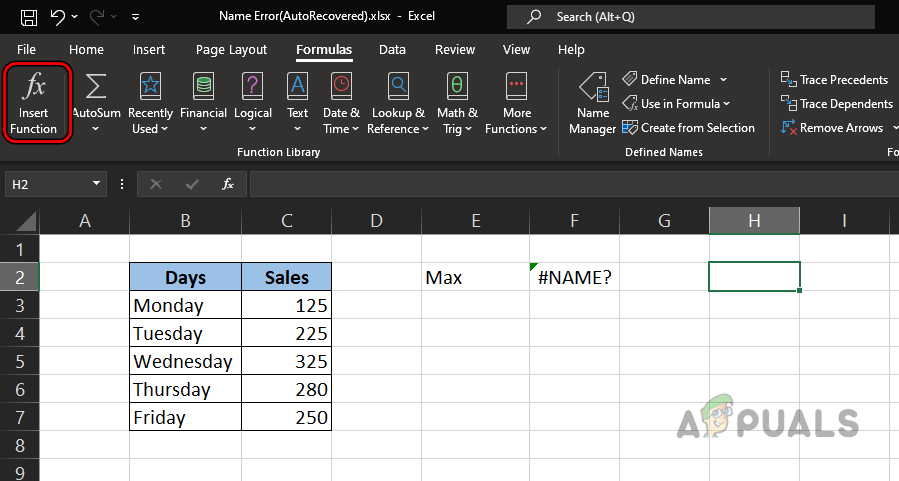This screenshot has height=481, width=899.
Task: Open Lookup & Reference functions menu
Action: pos(398,103)
